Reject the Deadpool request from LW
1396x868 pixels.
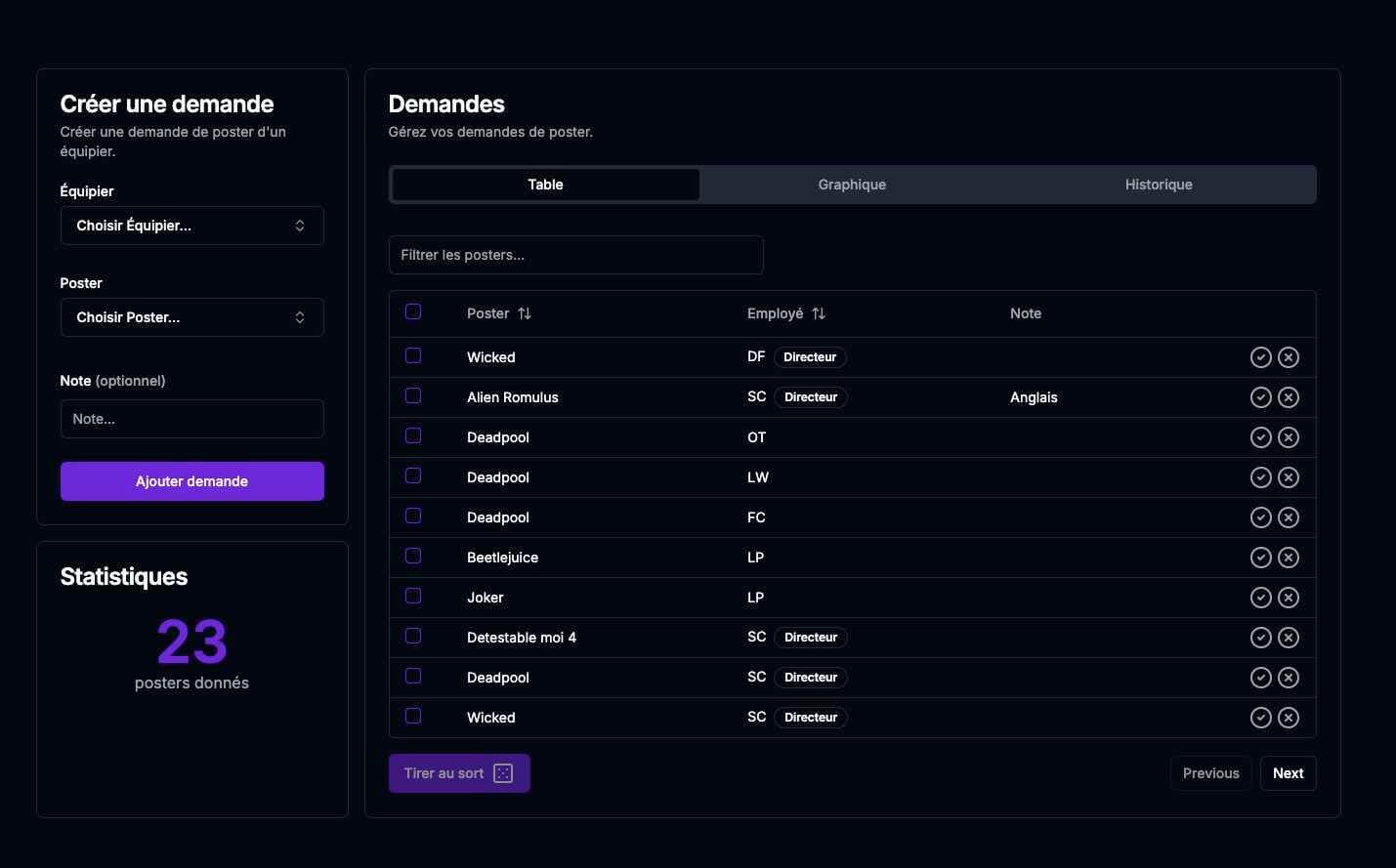(1289, 477)
